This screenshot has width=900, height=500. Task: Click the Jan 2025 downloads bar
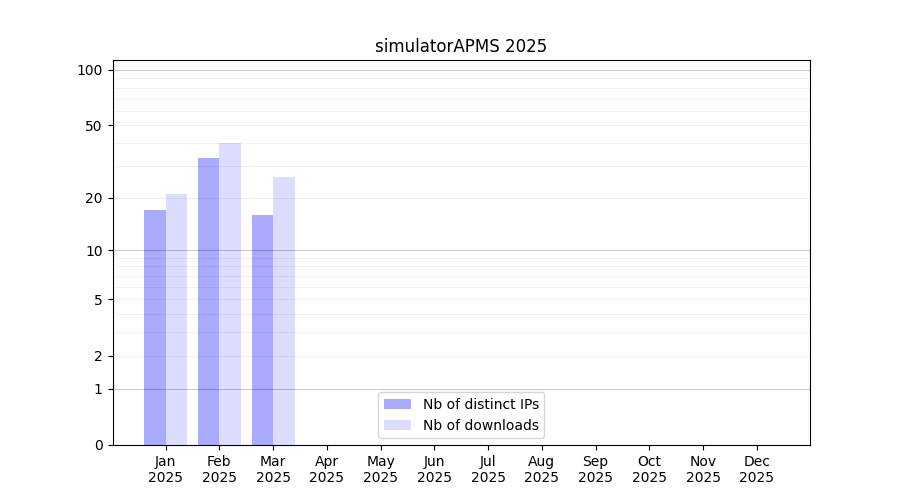coord(176,319)
